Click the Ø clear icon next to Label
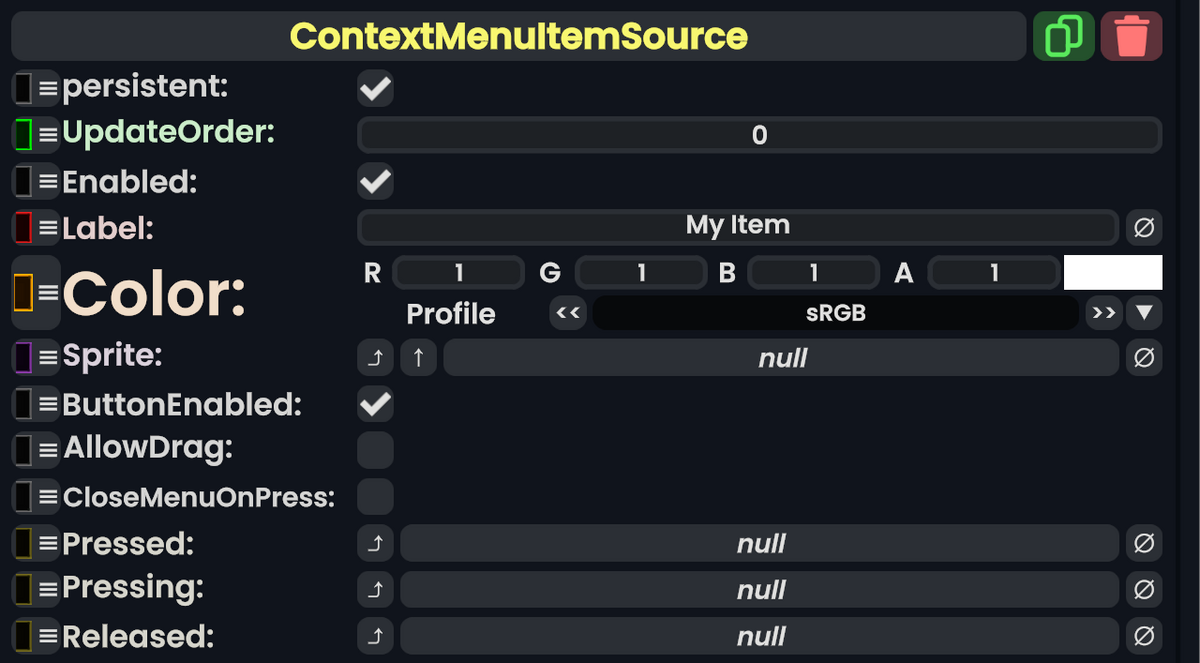Viewport: 1200px width, 663px height. [x=1144, y=227]
